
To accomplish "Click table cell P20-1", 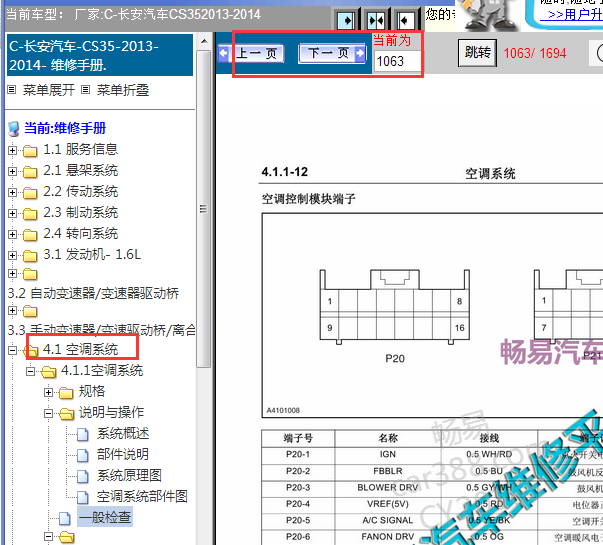I will pyautogui.click(x=298, y=455).
